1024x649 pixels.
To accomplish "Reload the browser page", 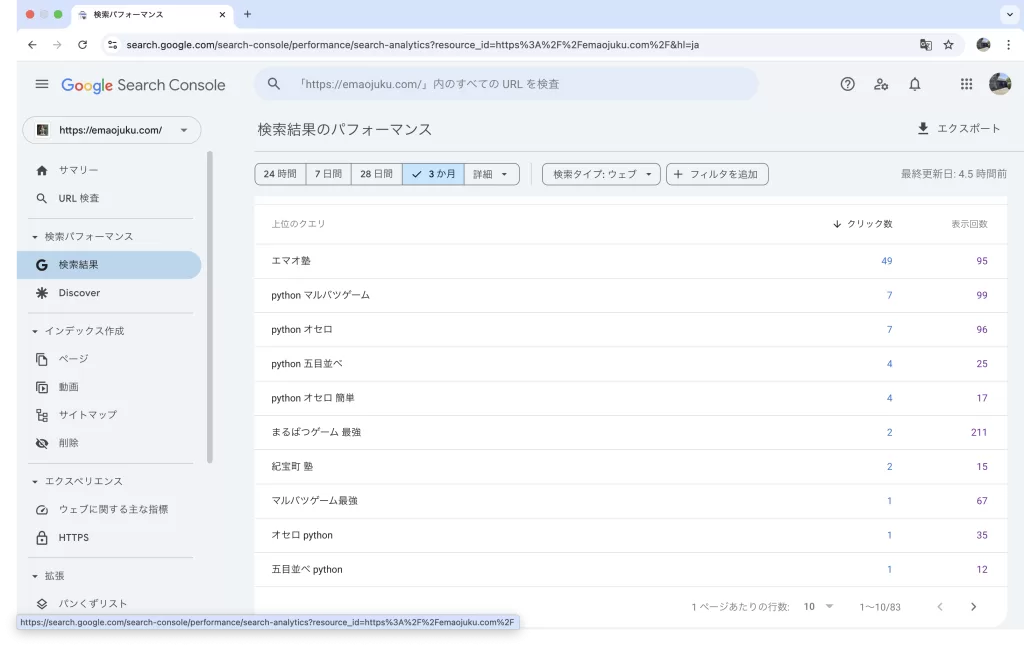I will (82, 45).
